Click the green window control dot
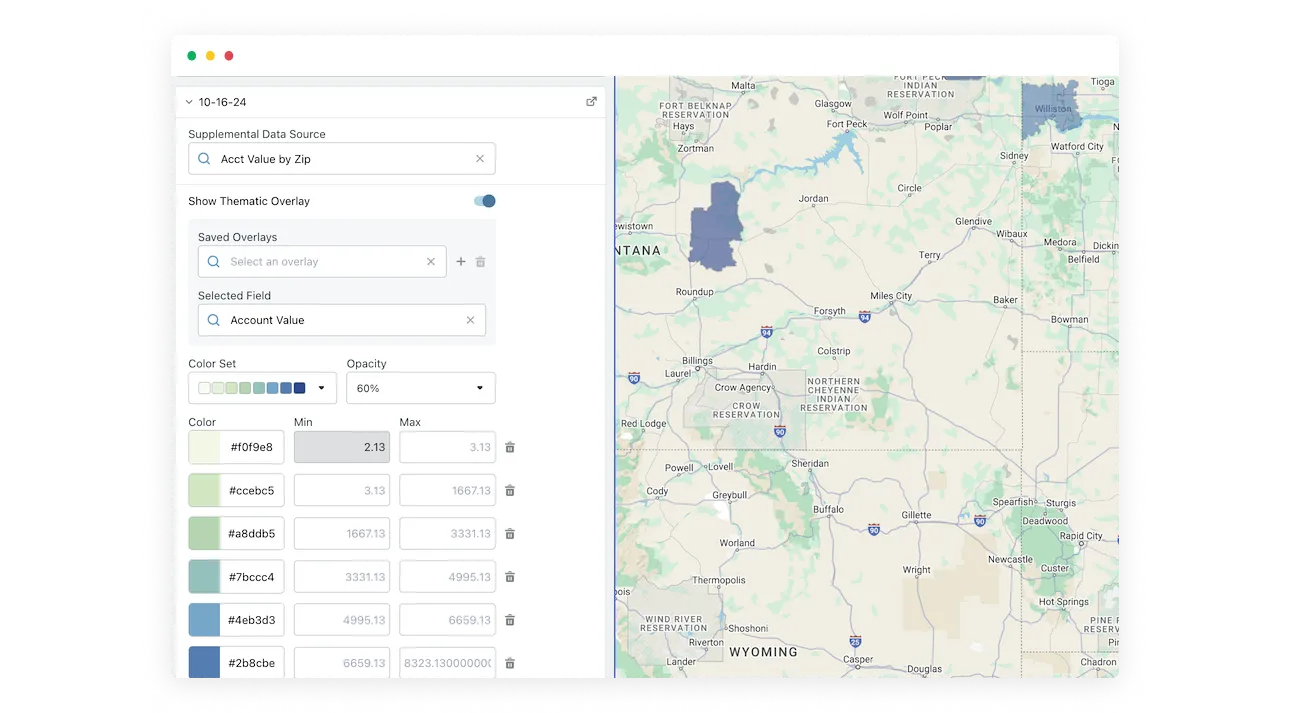This screenshot has width=1290, height=713. (192, 56)
